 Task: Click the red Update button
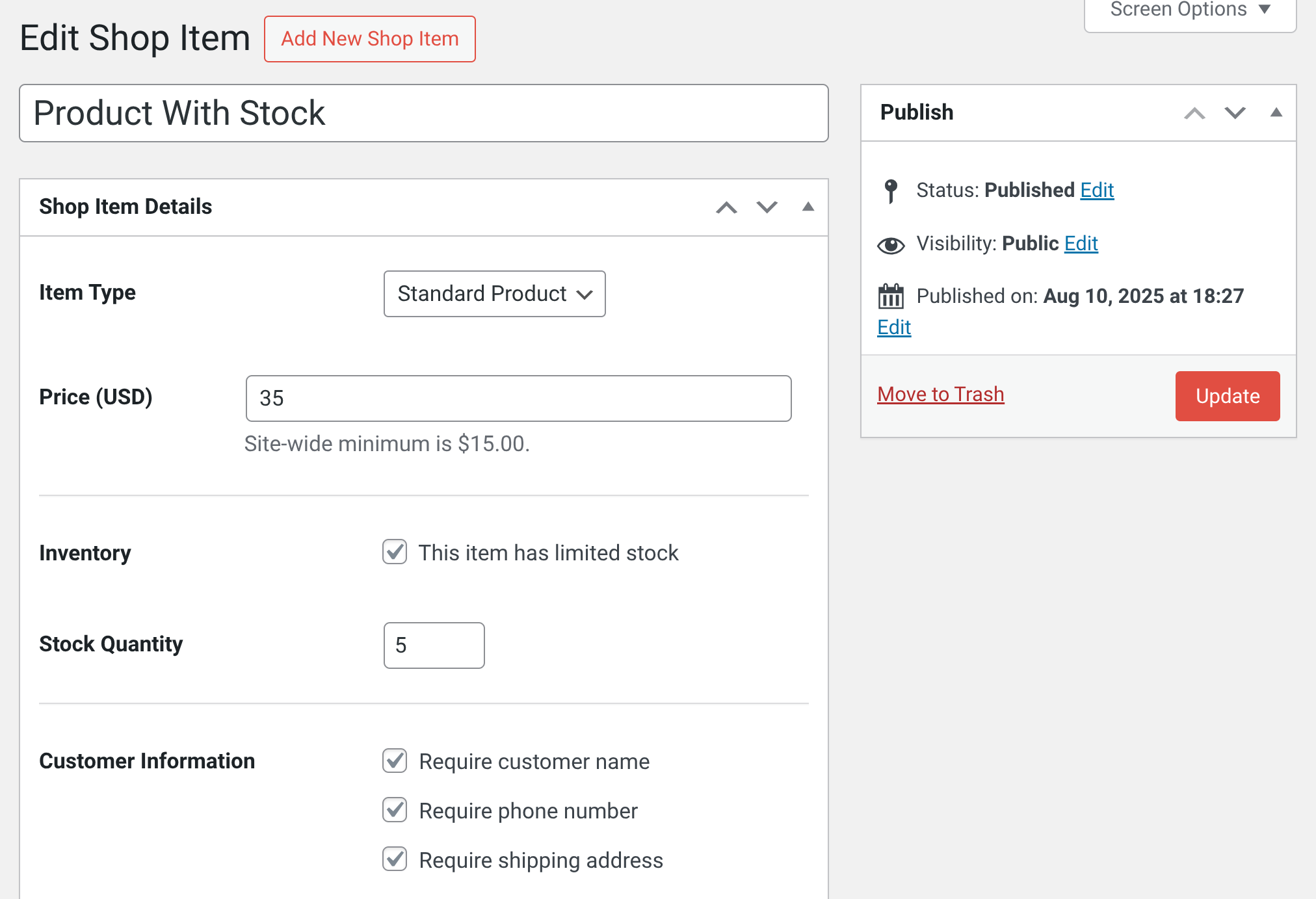(1228, 396)
